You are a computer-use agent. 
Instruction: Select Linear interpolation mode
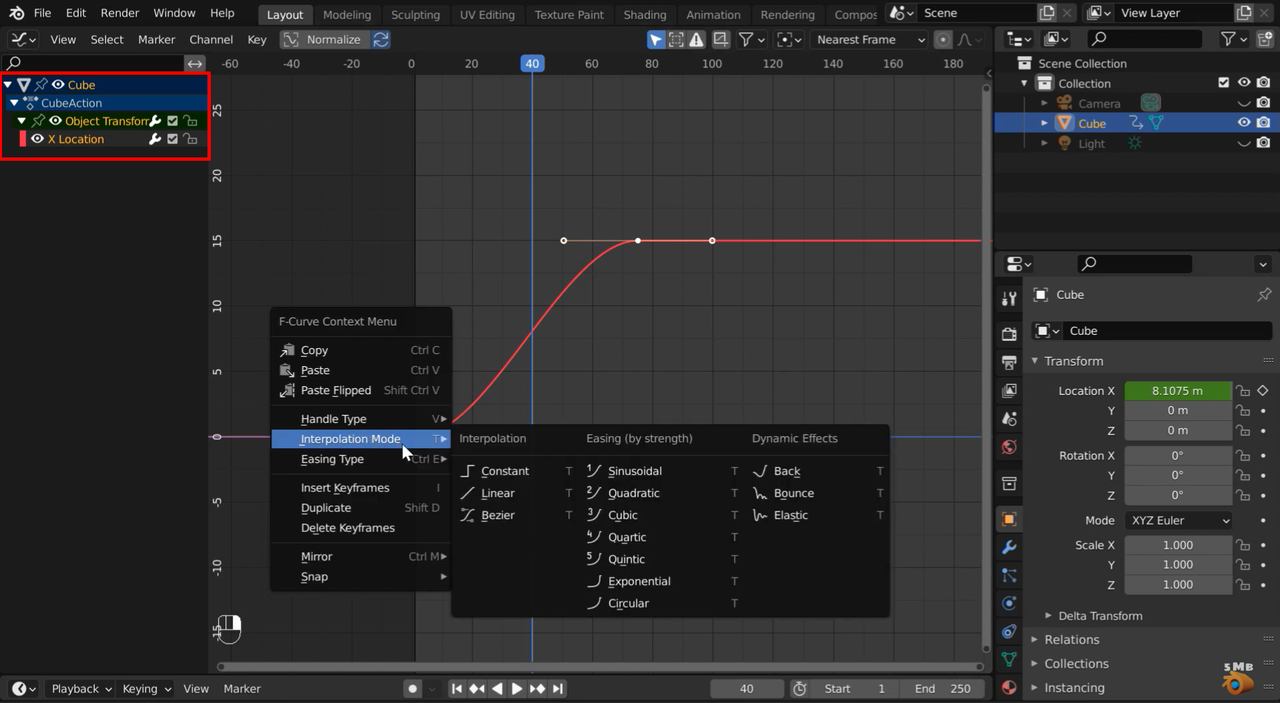pos(516,493)
